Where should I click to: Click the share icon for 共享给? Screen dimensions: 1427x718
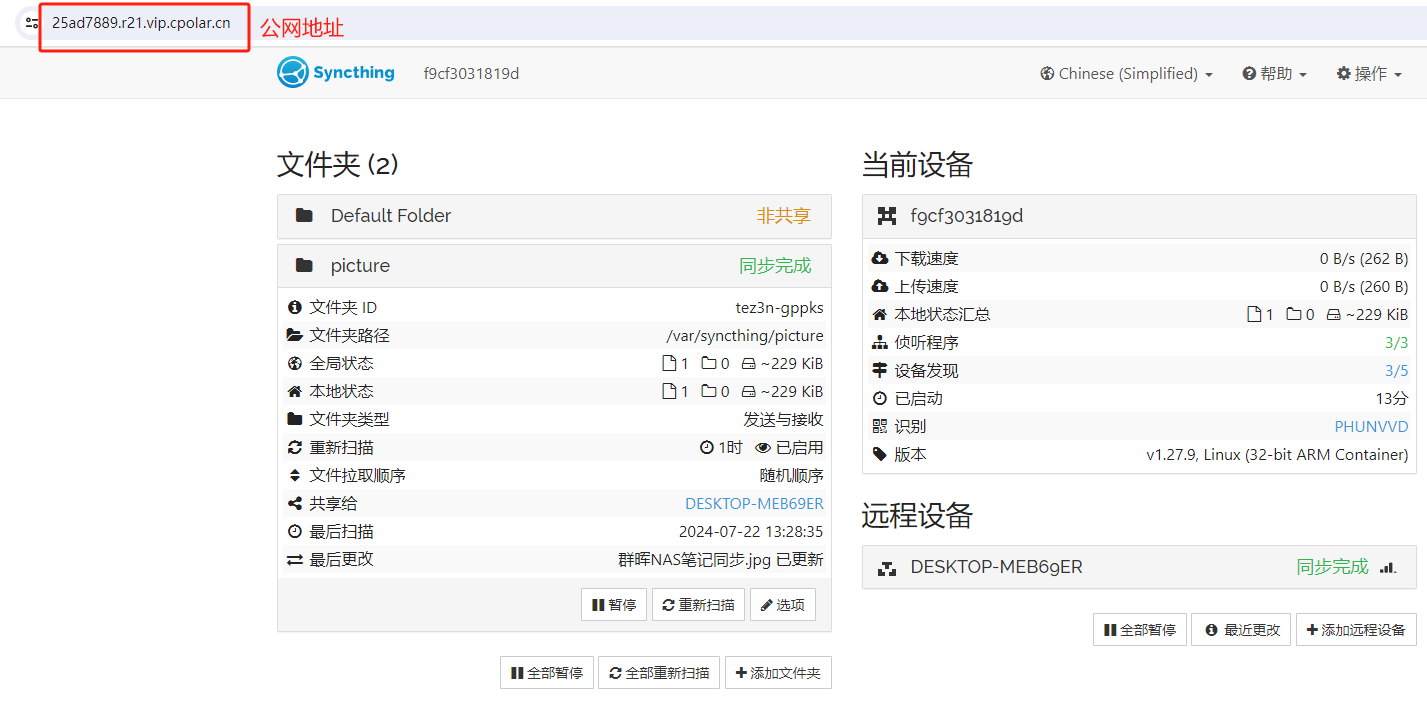click(295, 503)
